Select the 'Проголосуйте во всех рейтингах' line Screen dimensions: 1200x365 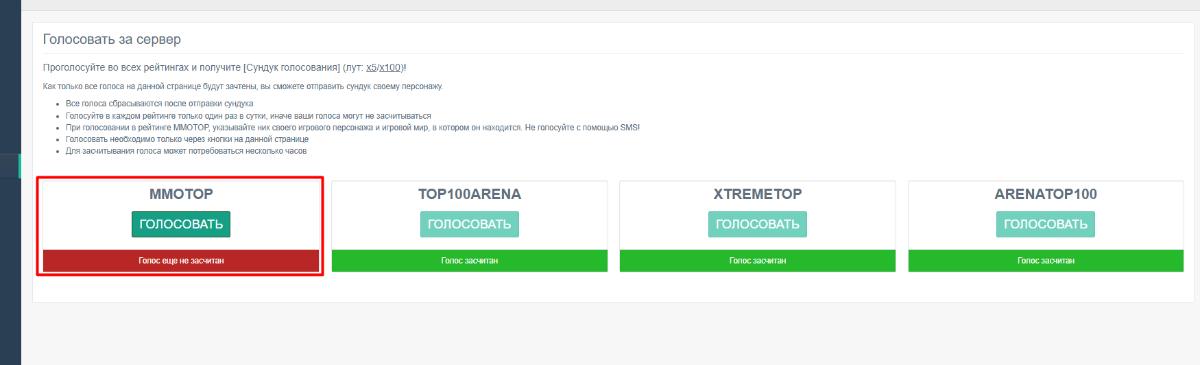[225, 67]
